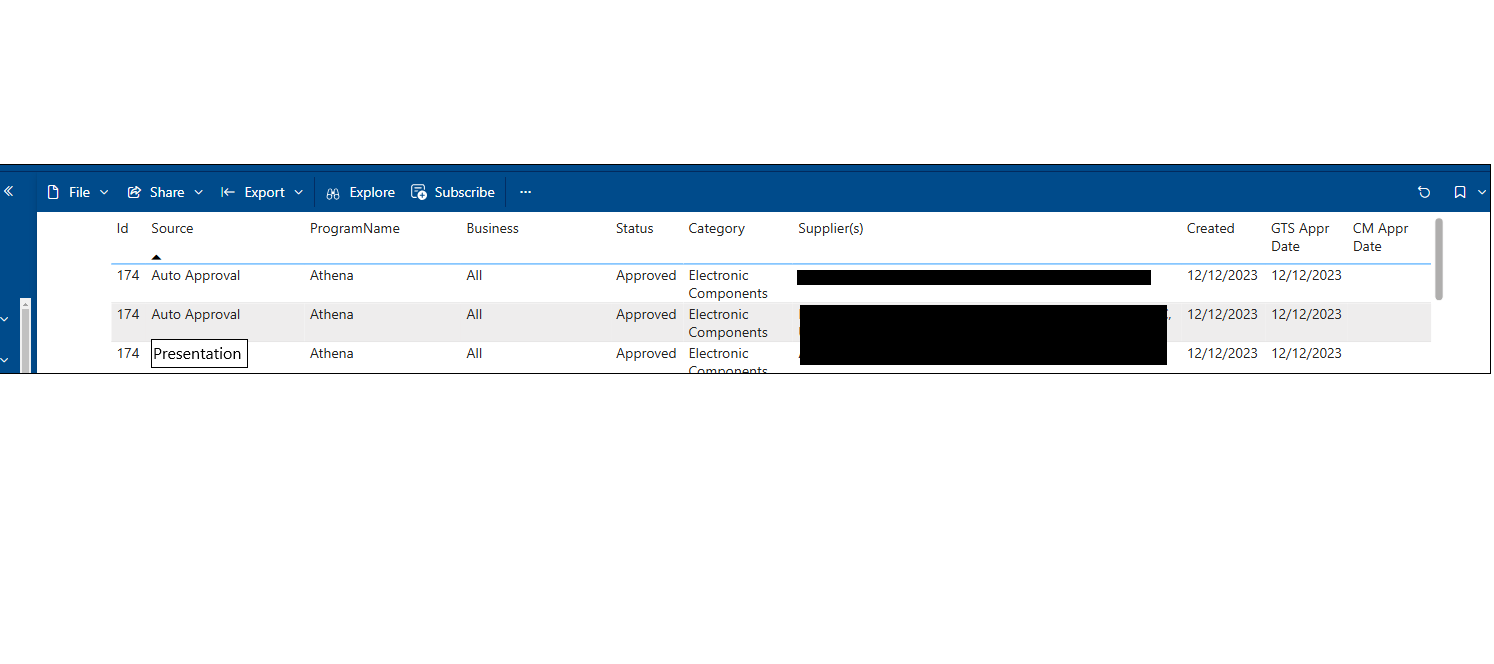The height and width of the screenshot is (664, 1494).
Task: Sort by the Status column header
Action: (635, 228)
